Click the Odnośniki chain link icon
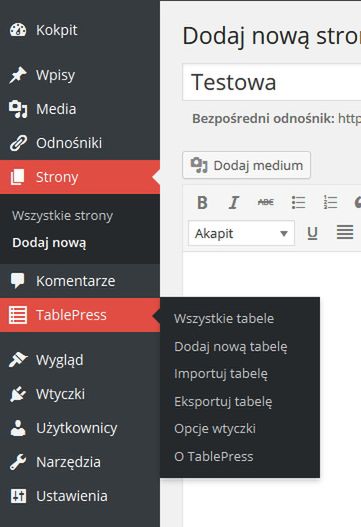The width and height of the screenshot is (361, 527). (x=18, y=143)
